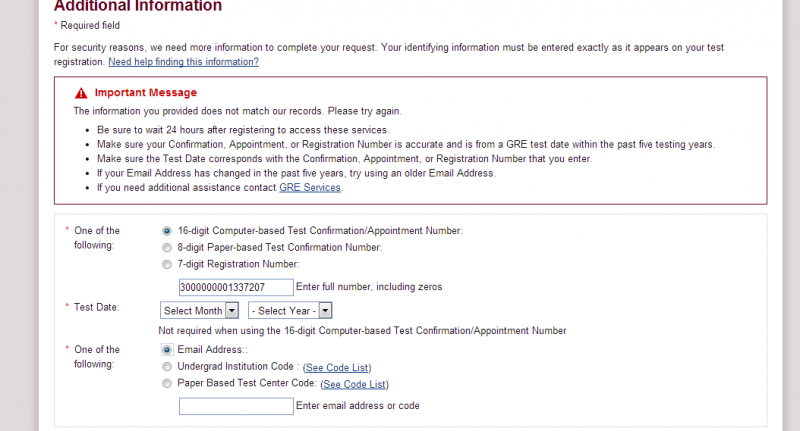
Task: Follow the GRE Services link
Action: [310, 188]
